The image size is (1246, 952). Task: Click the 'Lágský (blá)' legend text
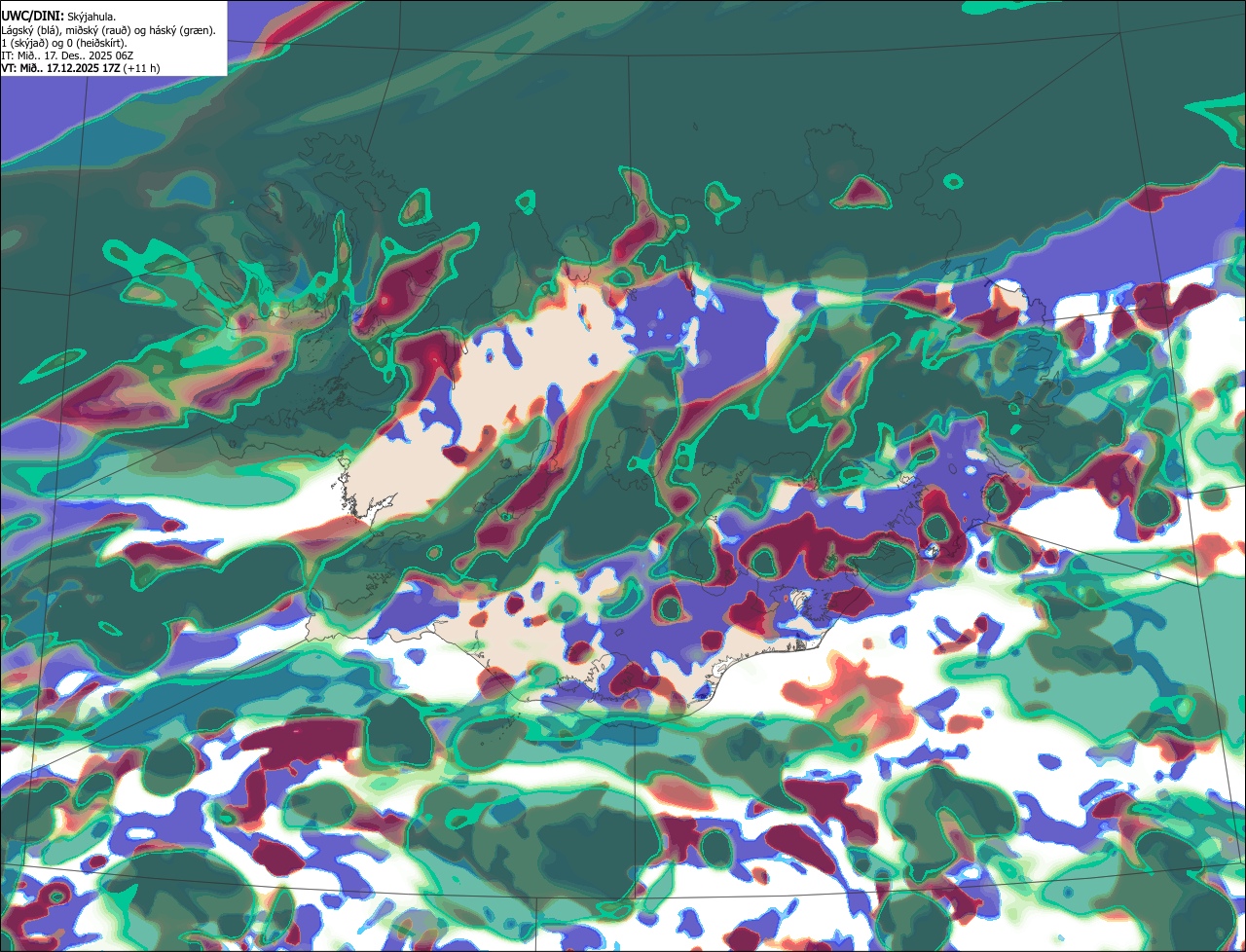(29, 31)
